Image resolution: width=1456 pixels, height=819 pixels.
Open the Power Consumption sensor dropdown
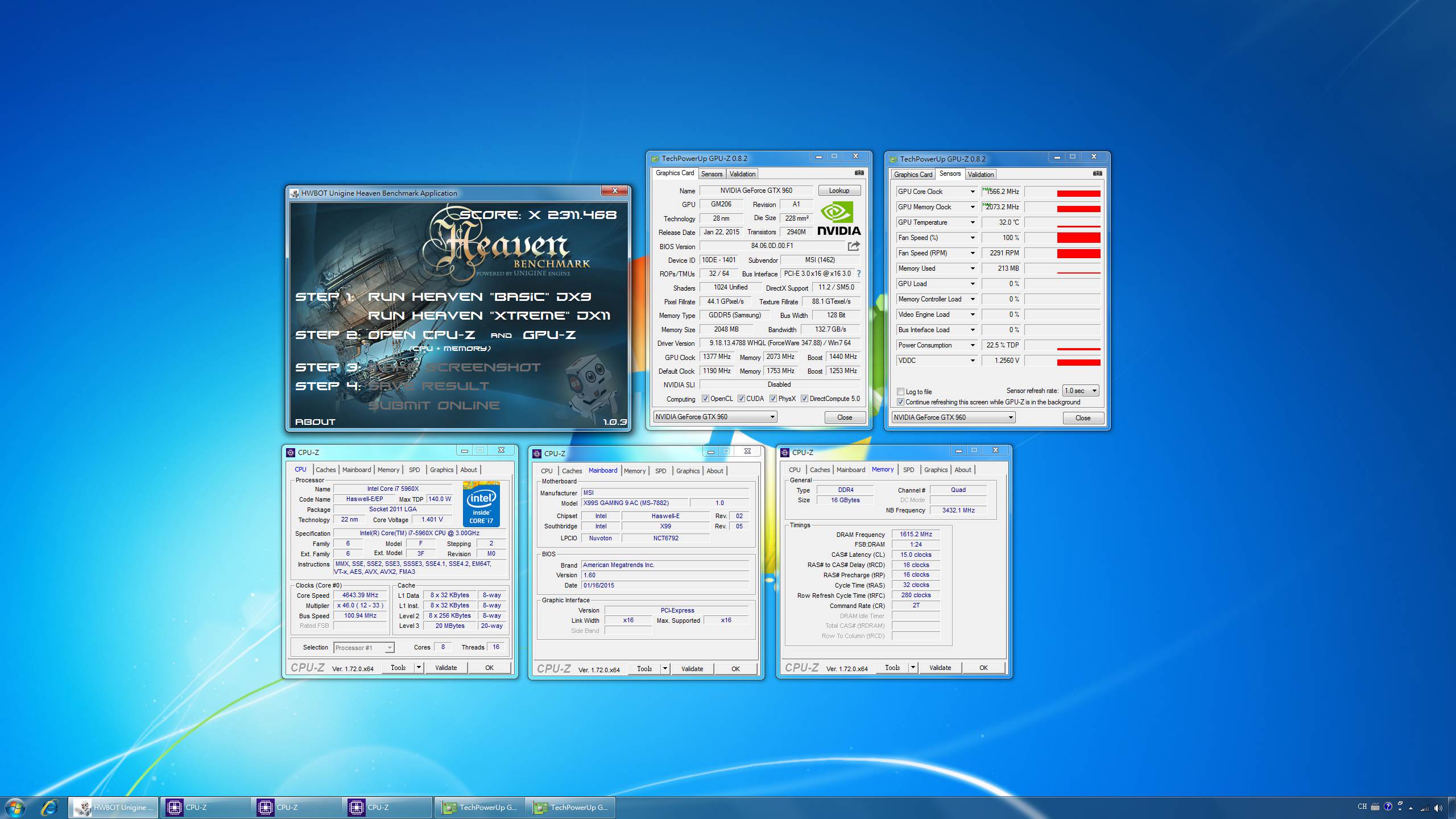(973, 345)
